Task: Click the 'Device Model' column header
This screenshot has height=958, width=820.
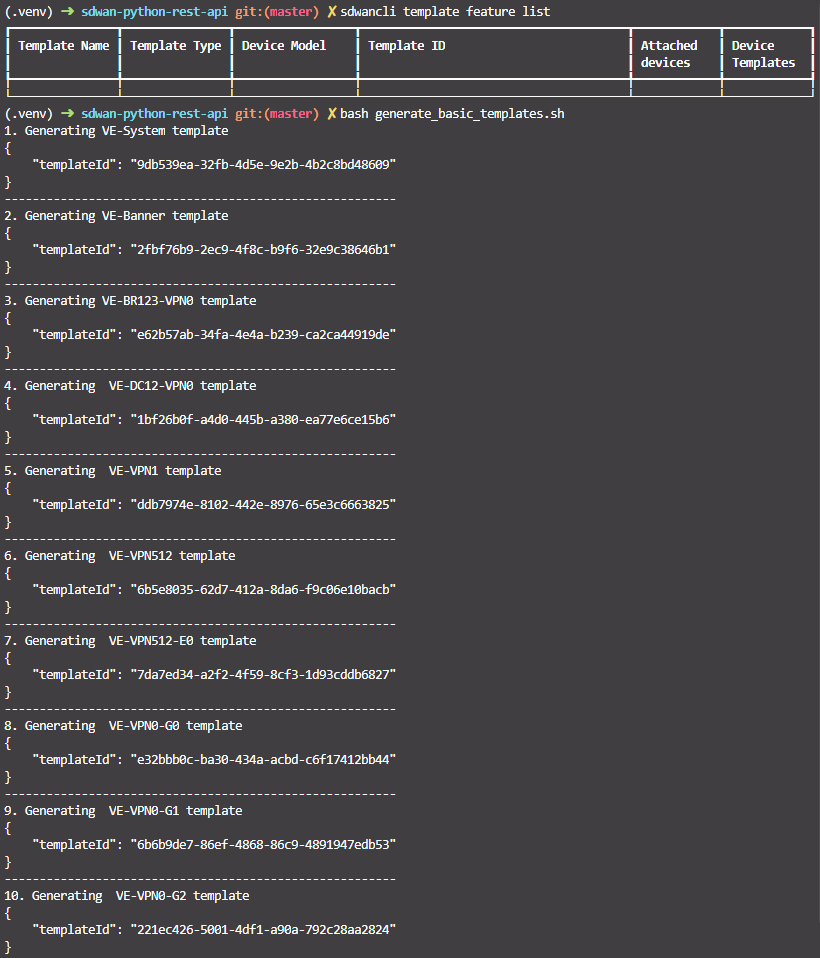Action: click(x=284, y=46)
